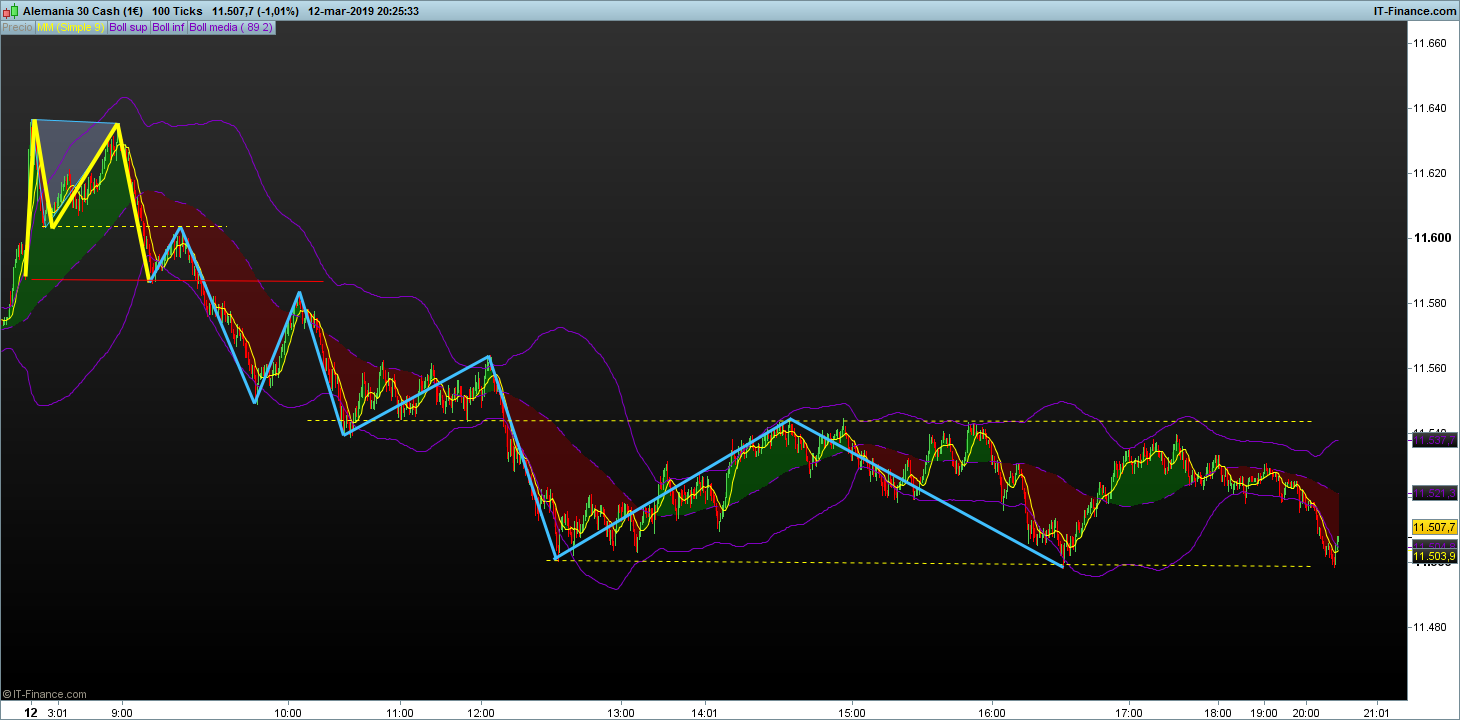The image size is (1460, 720).
Task: Click the 11.521,3 Bollinger price tag
Action: [x=1434, y=494]
